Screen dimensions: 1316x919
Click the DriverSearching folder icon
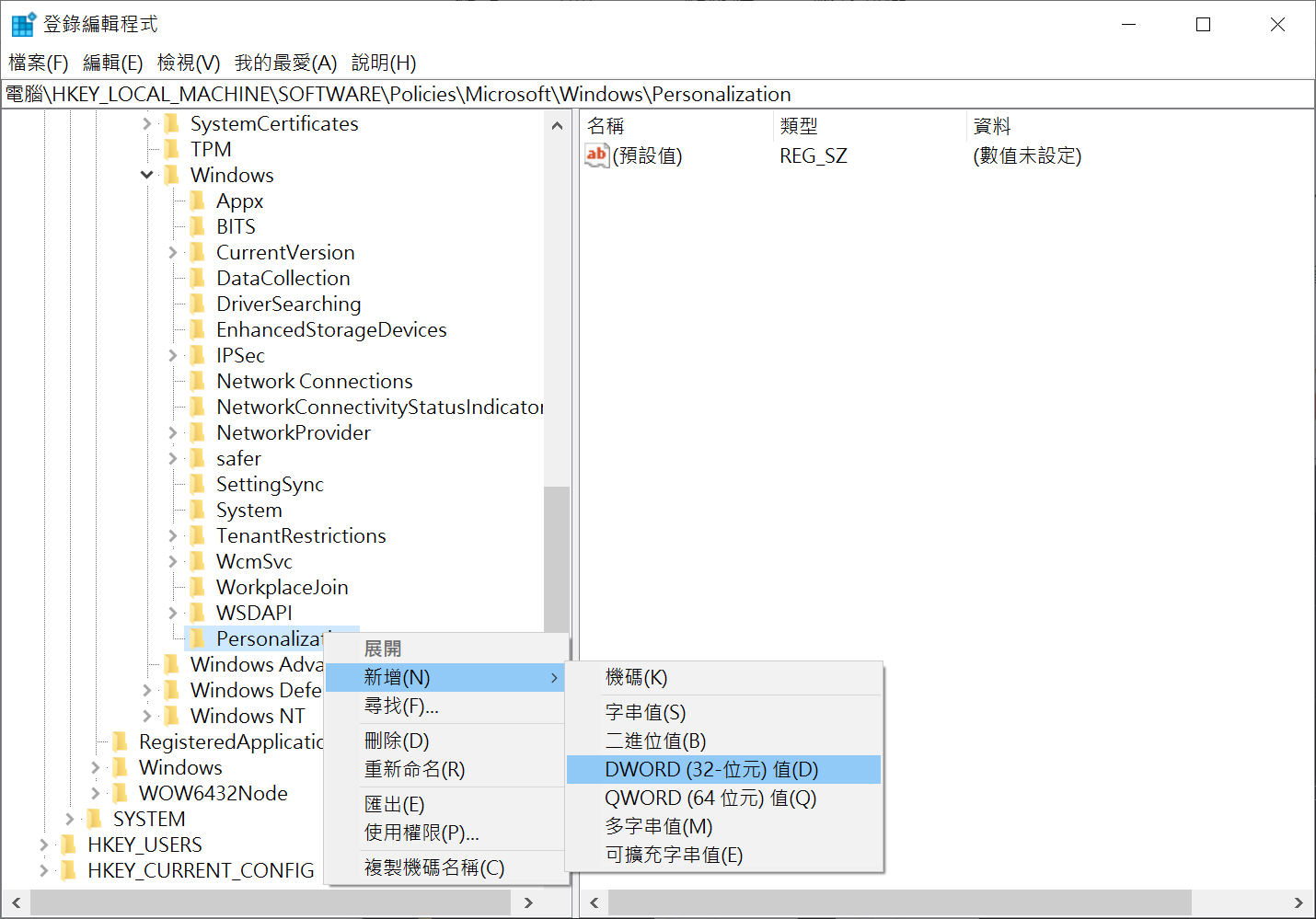tap(198, 304)
